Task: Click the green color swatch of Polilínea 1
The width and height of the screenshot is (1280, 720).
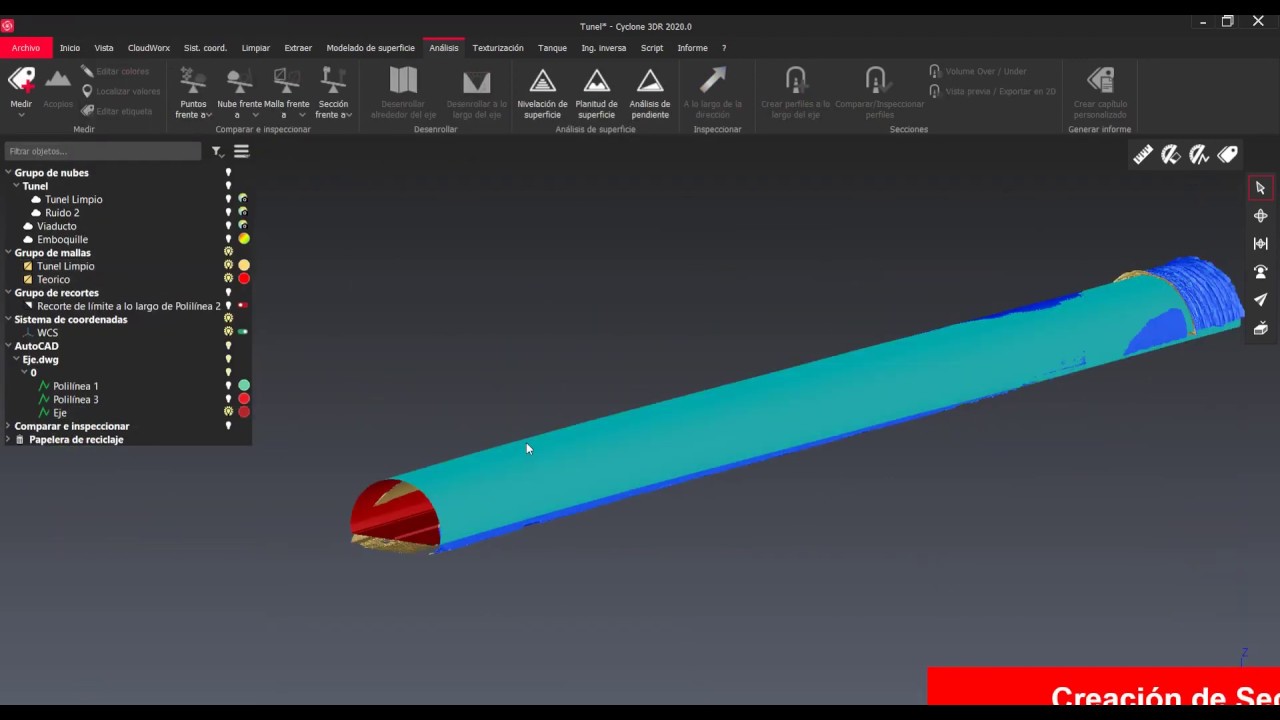Action: point(244,385)
